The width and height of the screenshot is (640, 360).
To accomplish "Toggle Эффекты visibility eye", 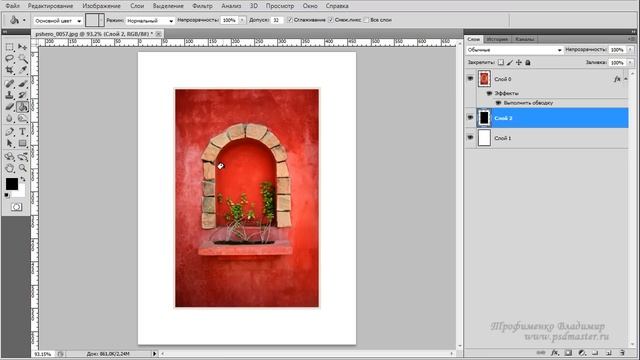I will pyautogui.click(x=489, y=93).
